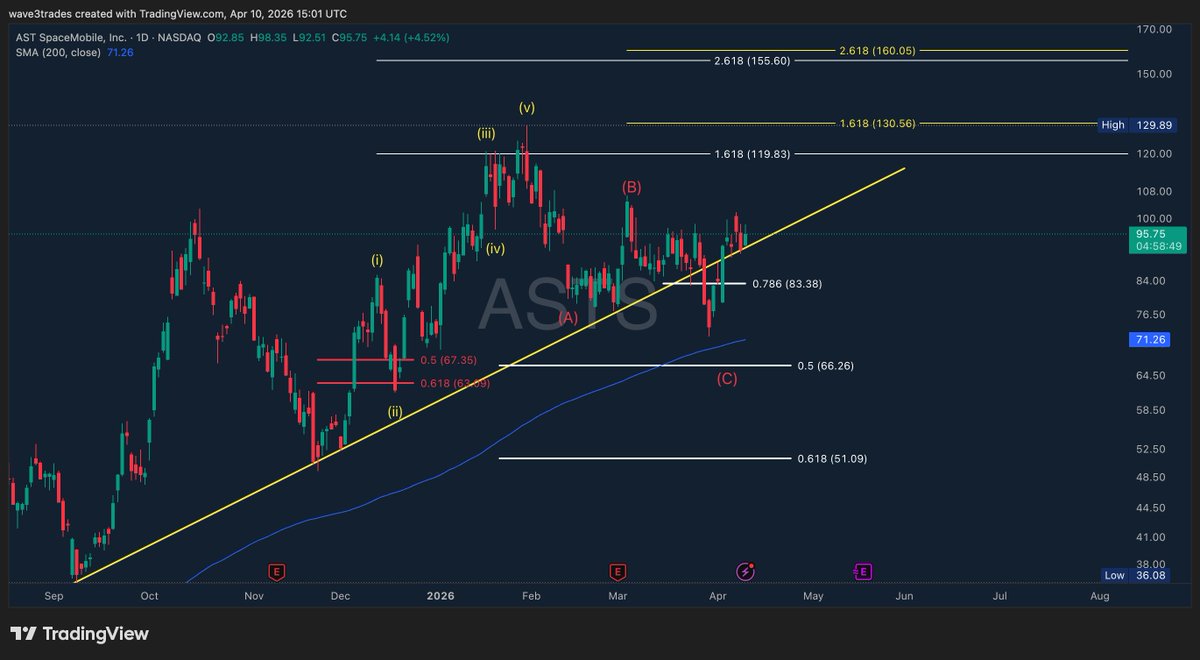Select the 2.618 (160.05) Fibonacci label
This screenshot has width=1200, height=660.
point(877,51)
